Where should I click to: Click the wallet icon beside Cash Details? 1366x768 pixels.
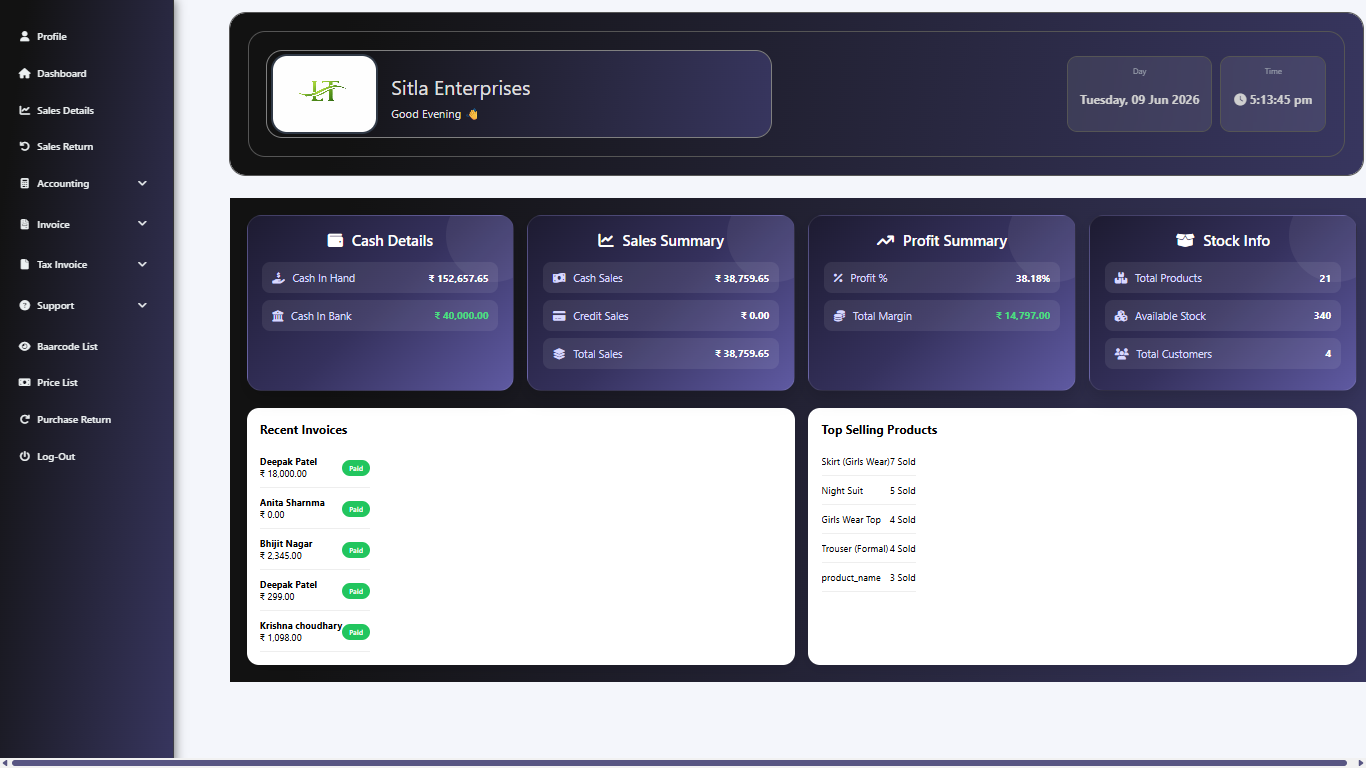pyautogui.click(x=335, y=240)
